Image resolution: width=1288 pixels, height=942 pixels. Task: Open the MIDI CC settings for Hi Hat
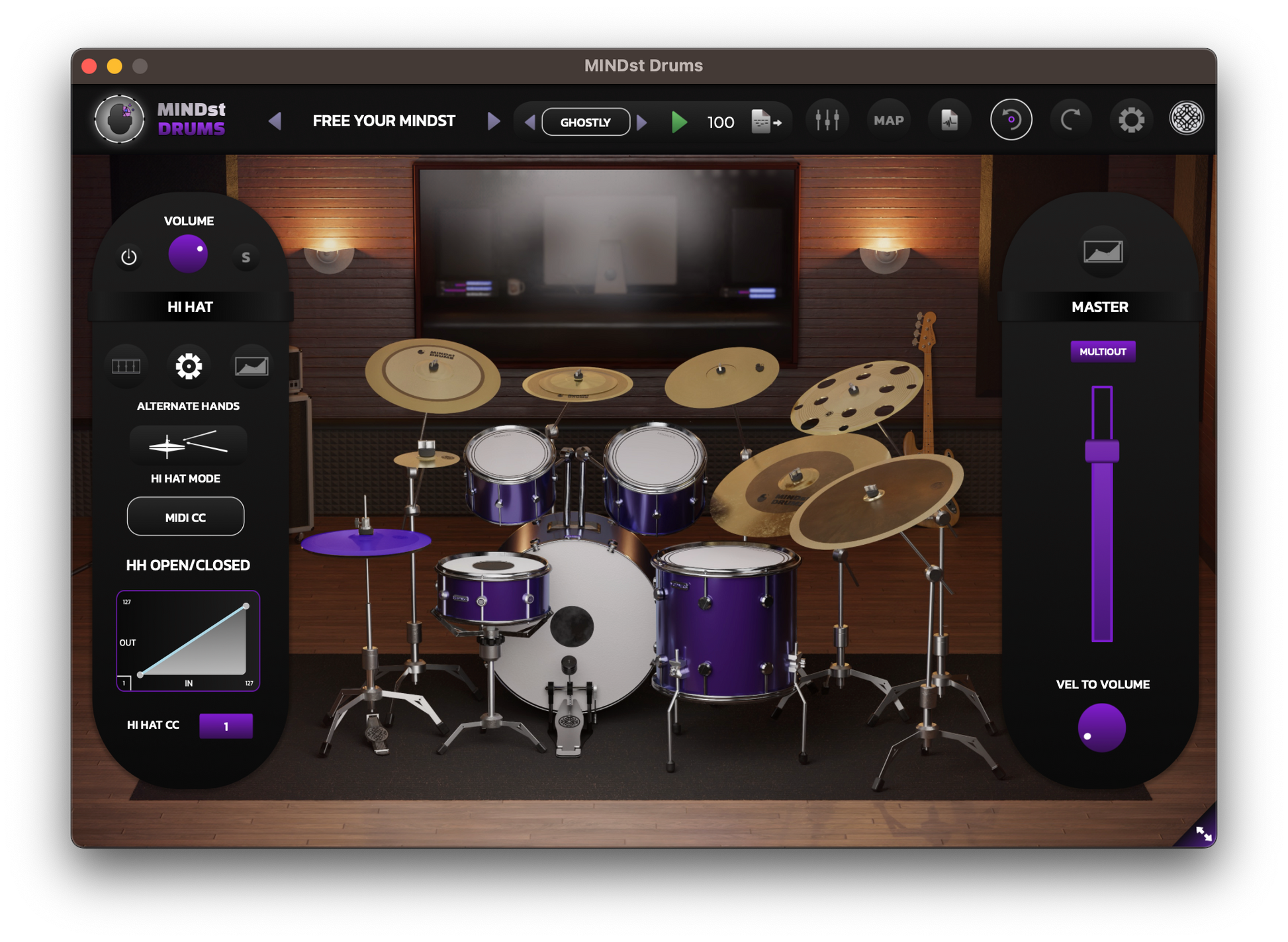tap(186, 516)
